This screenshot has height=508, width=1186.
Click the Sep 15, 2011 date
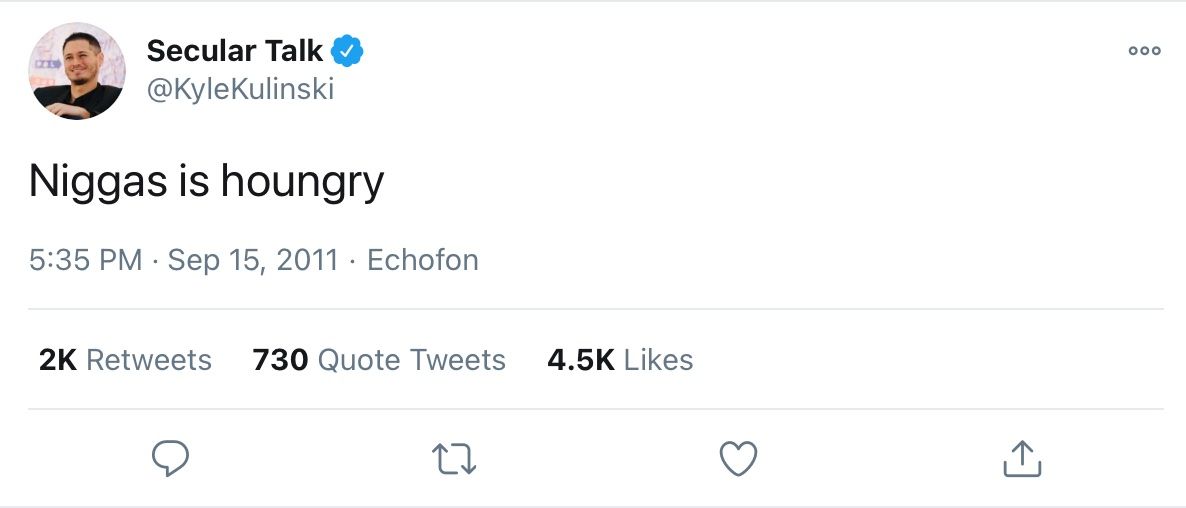click(x=253, y=261)
